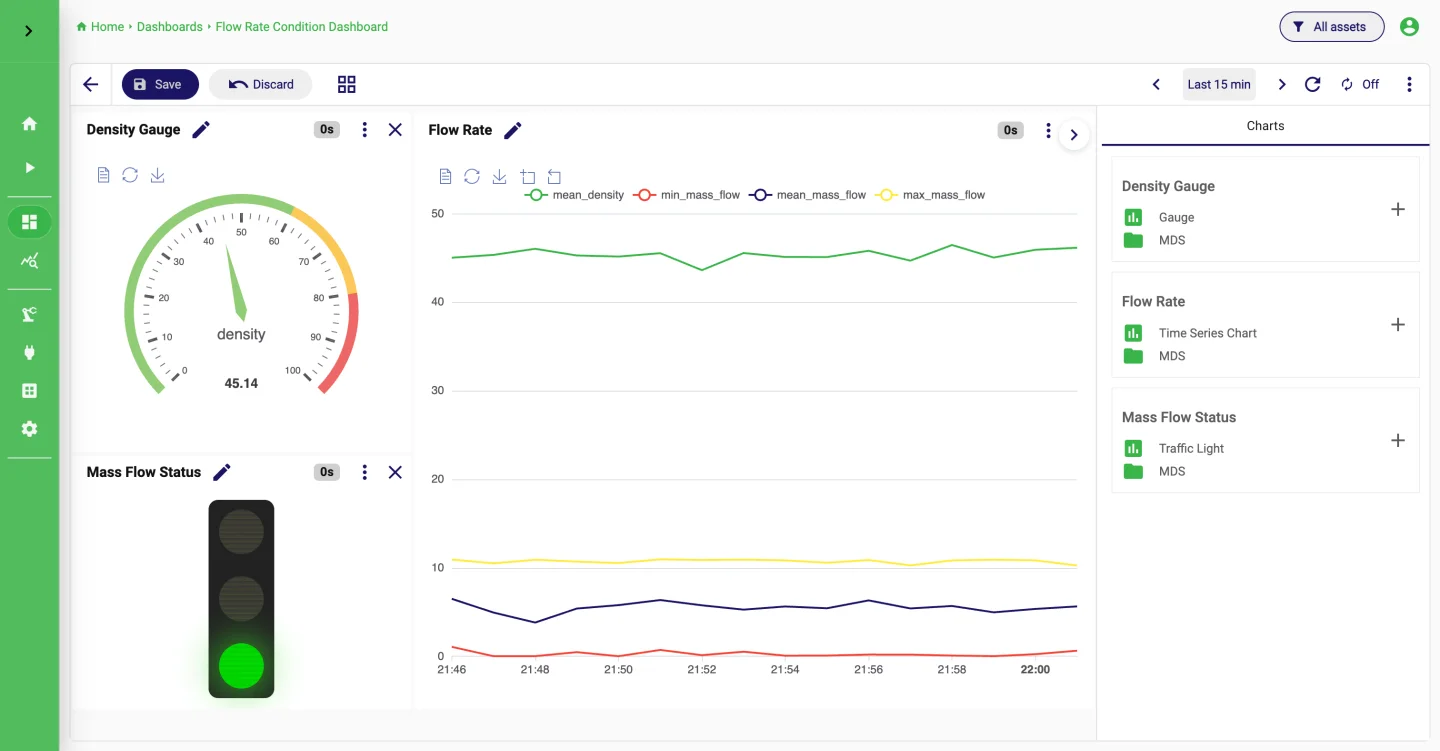Open the plug connector icon in the sidebar
Image resolution: width=1440 pixels, height=751 pixels.
[x=29, y=352]
